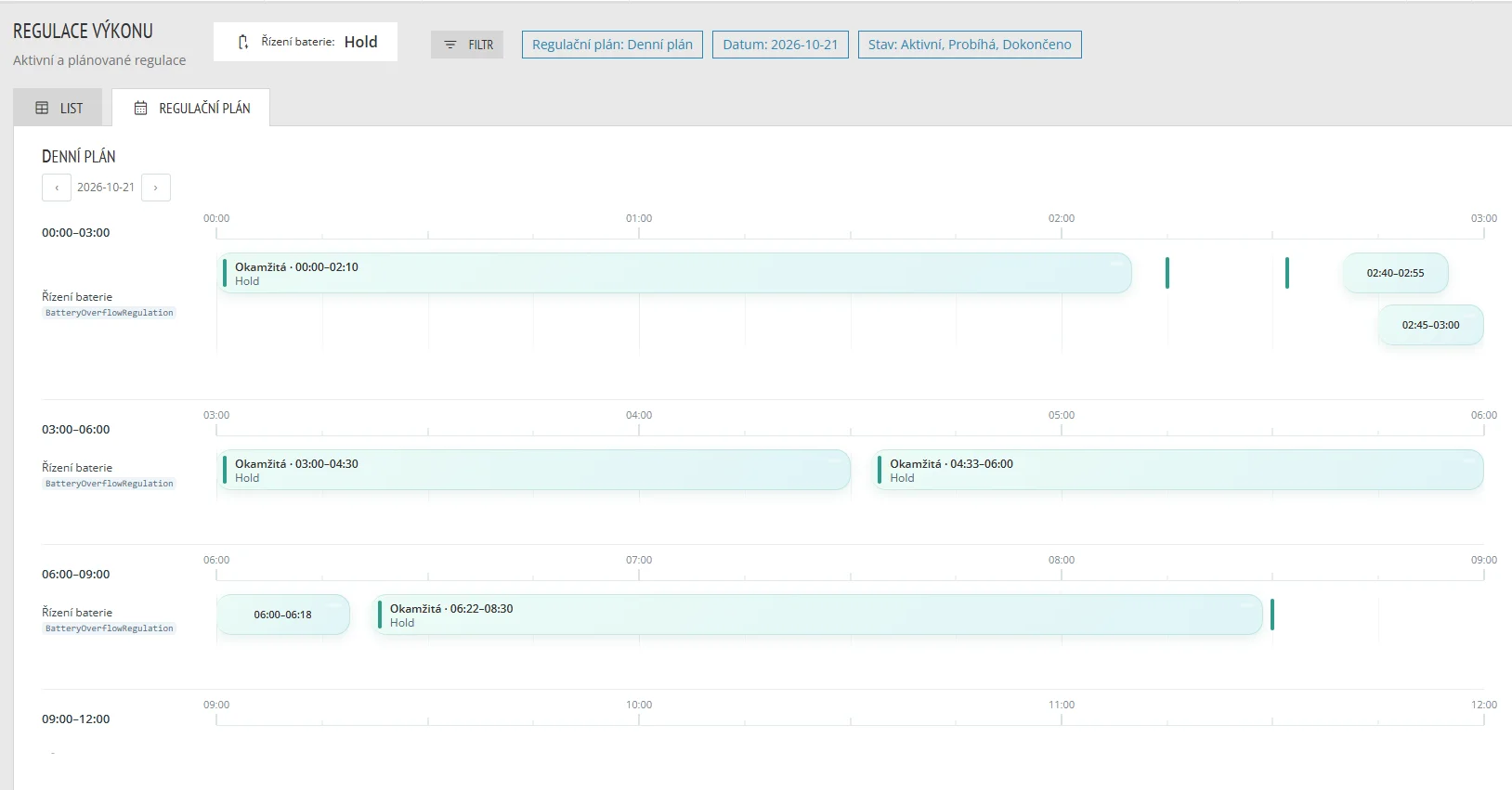Click the date field showing 2026-10-21
The width and height of the screenshot is (1512, 790).
(106, 188)
